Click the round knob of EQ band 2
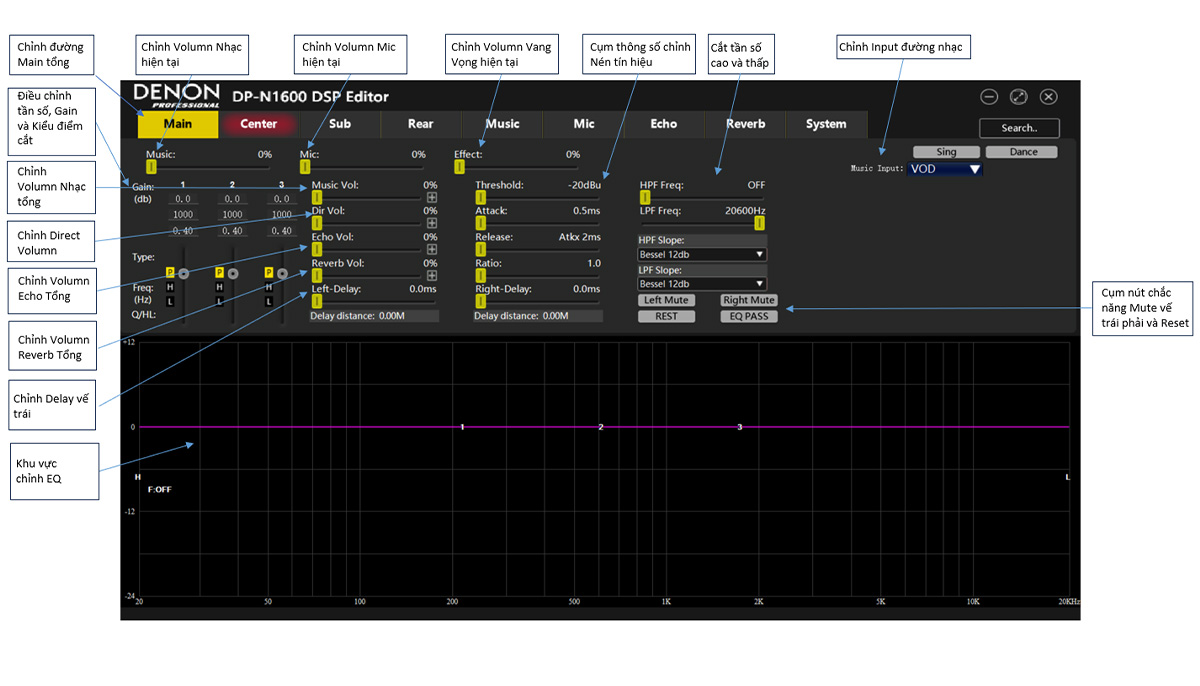 coord(233,273)
